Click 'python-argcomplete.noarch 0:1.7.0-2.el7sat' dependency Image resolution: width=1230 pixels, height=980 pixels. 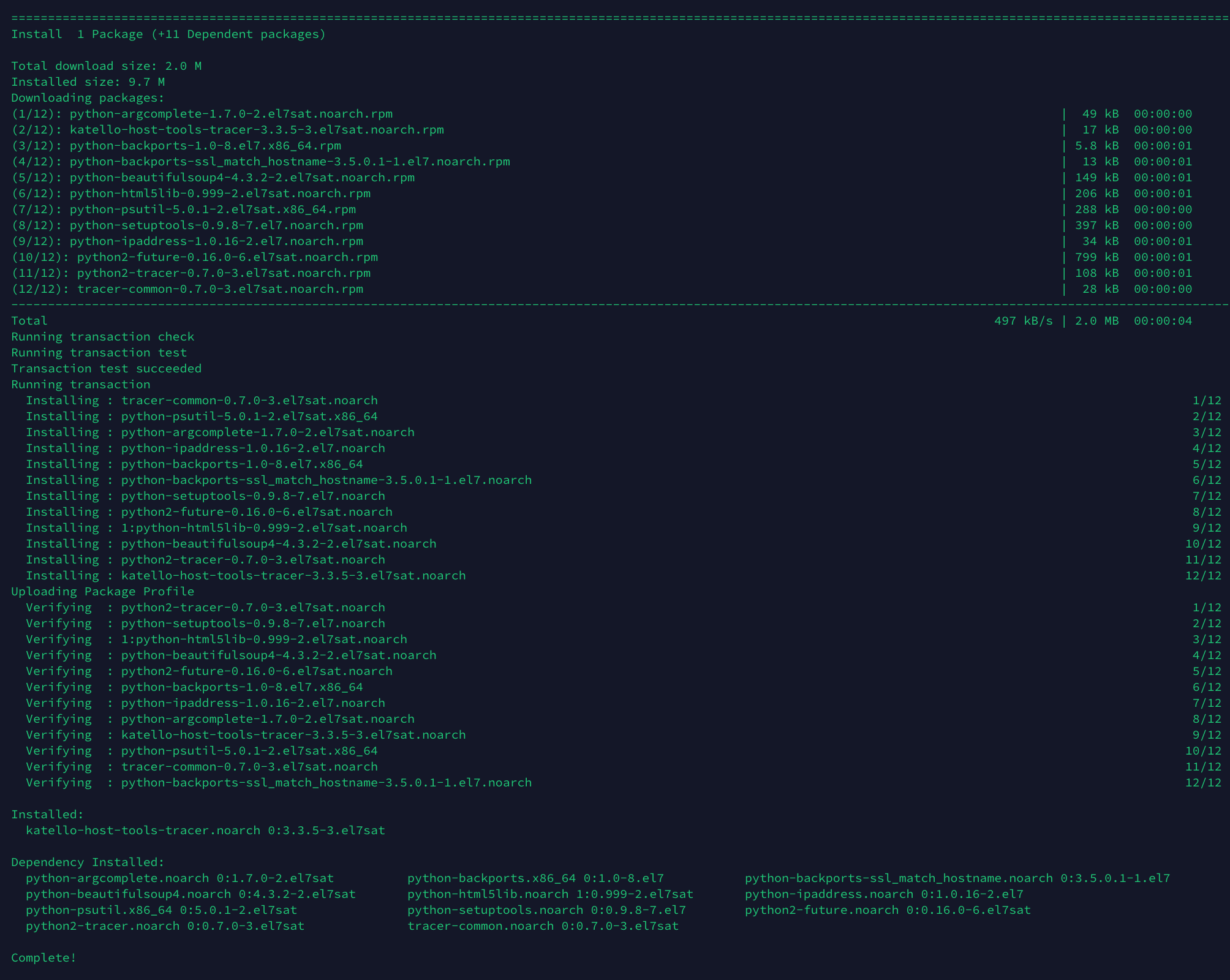179,878
